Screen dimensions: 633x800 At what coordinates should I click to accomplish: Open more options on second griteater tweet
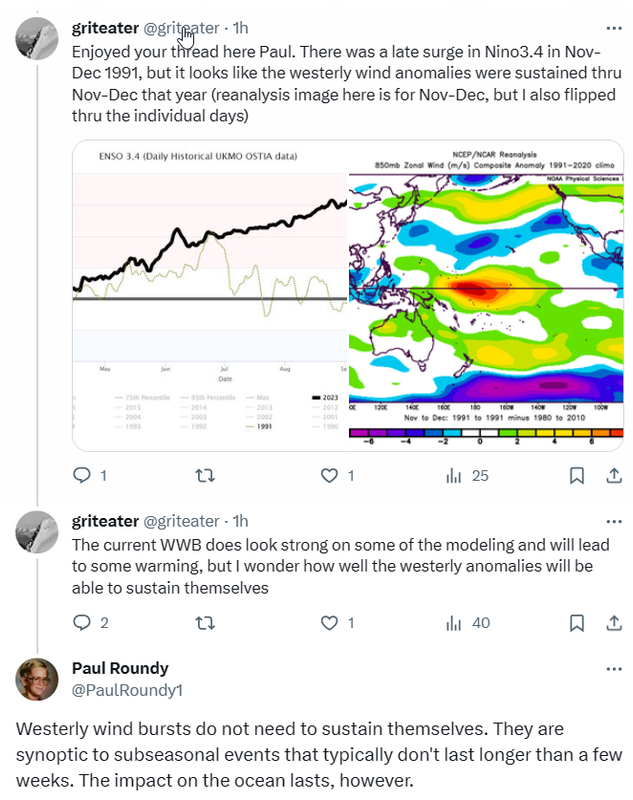click(614, 521)
